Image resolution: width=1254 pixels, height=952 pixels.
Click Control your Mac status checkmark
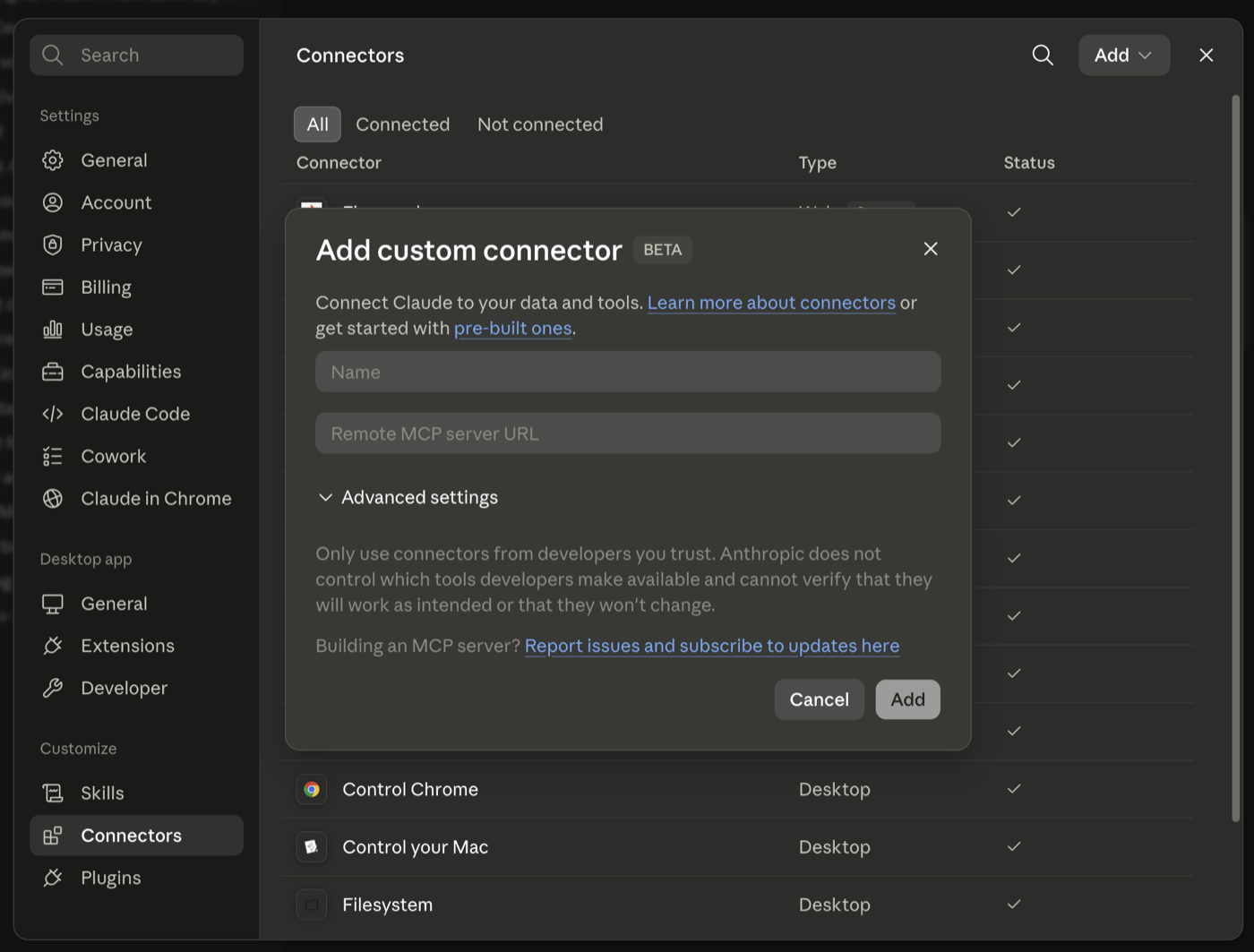1014,846
